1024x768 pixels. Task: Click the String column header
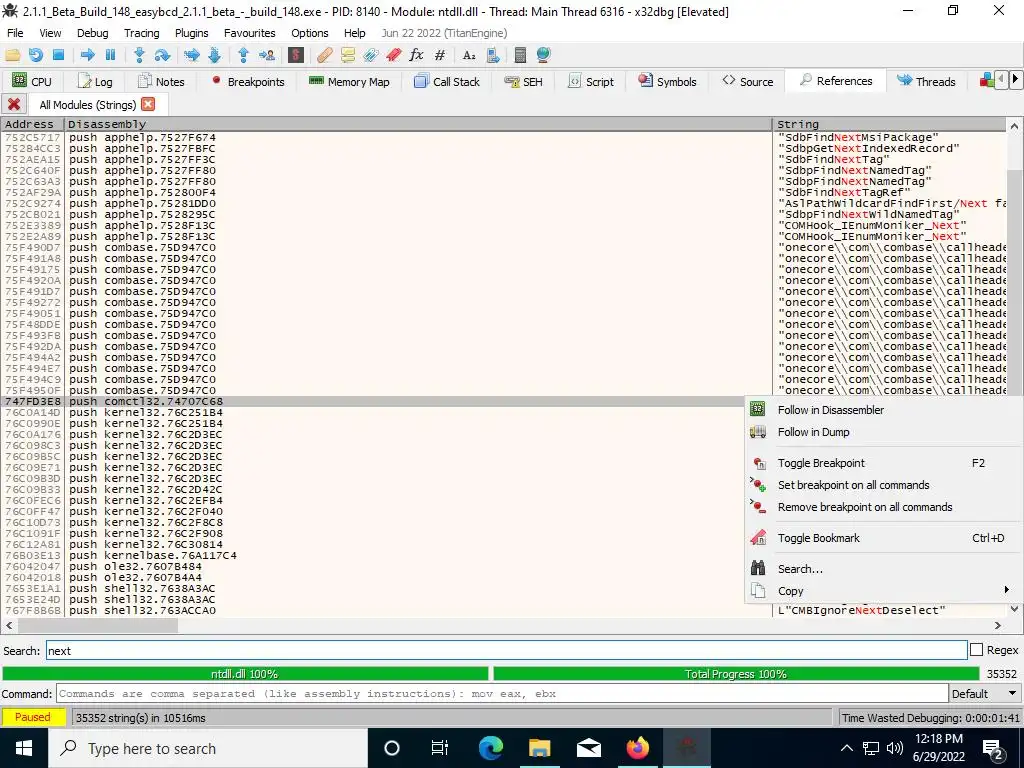(889, 124)
